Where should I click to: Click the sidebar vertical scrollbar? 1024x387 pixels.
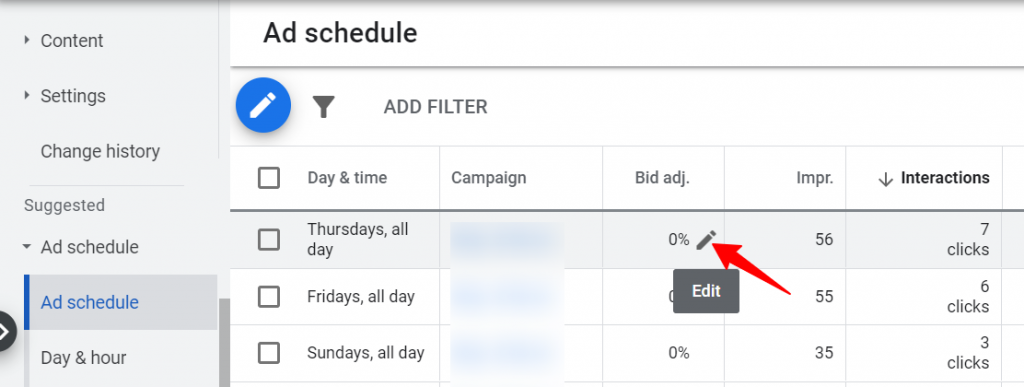(x=225, y=342)
